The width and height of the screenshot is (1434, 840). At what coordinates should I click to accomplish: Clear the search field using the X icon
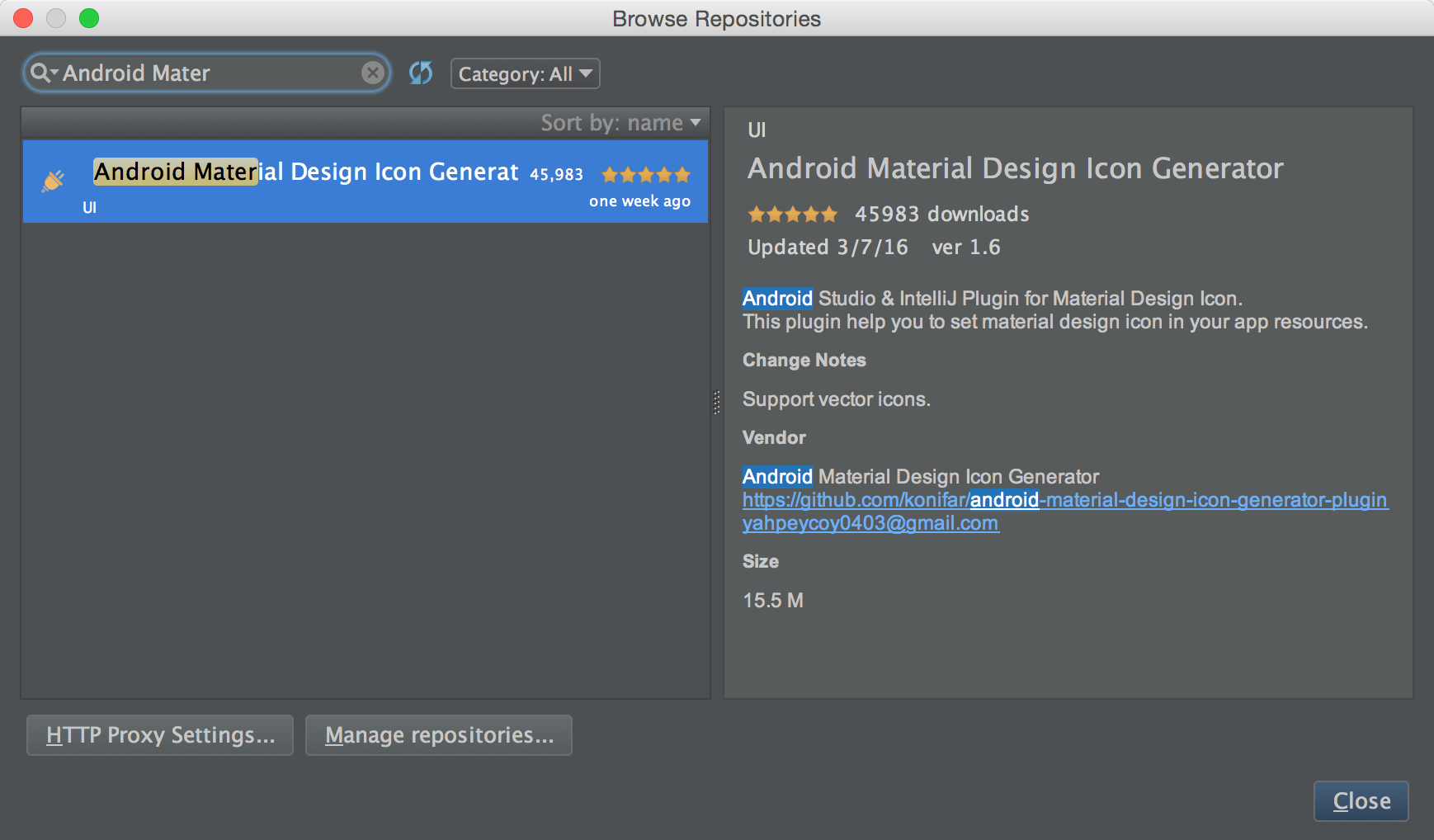pos(373,73)
